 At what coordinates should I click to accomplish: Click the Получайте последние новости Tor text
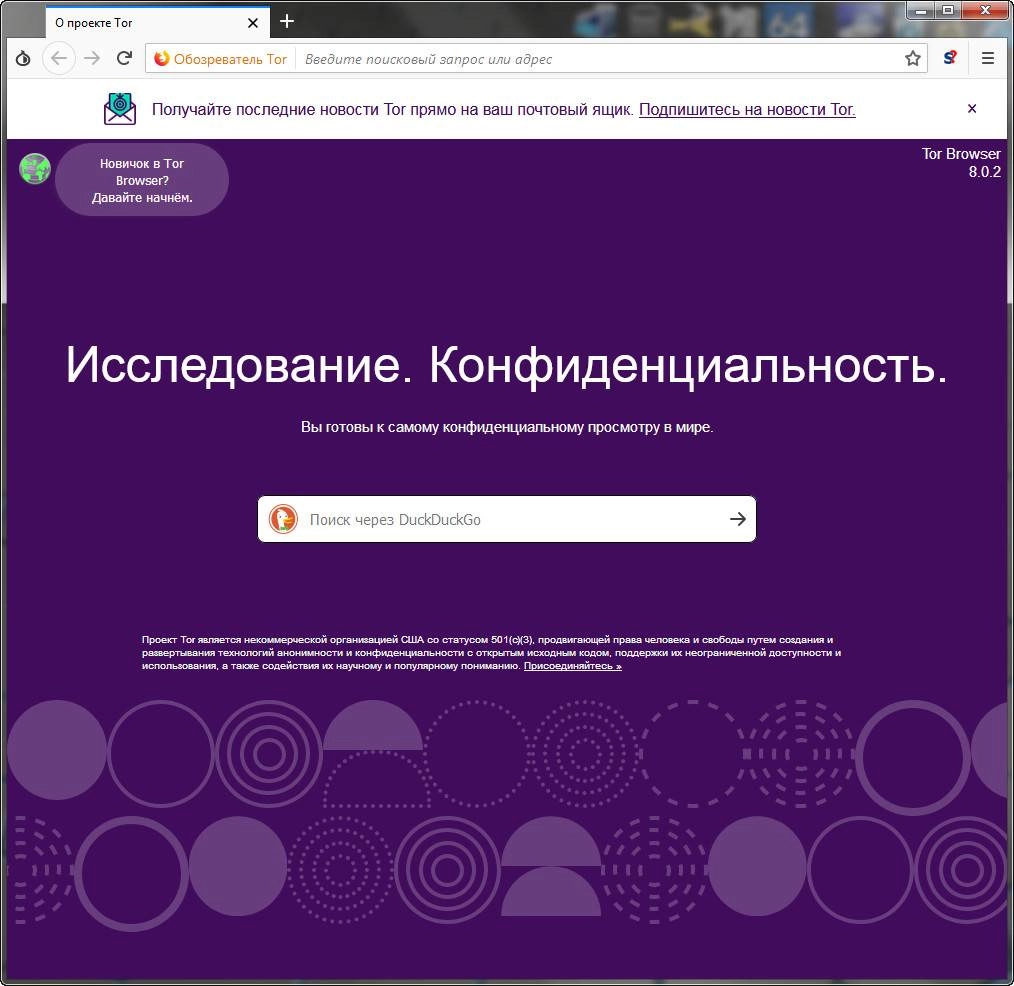(392, 110)
